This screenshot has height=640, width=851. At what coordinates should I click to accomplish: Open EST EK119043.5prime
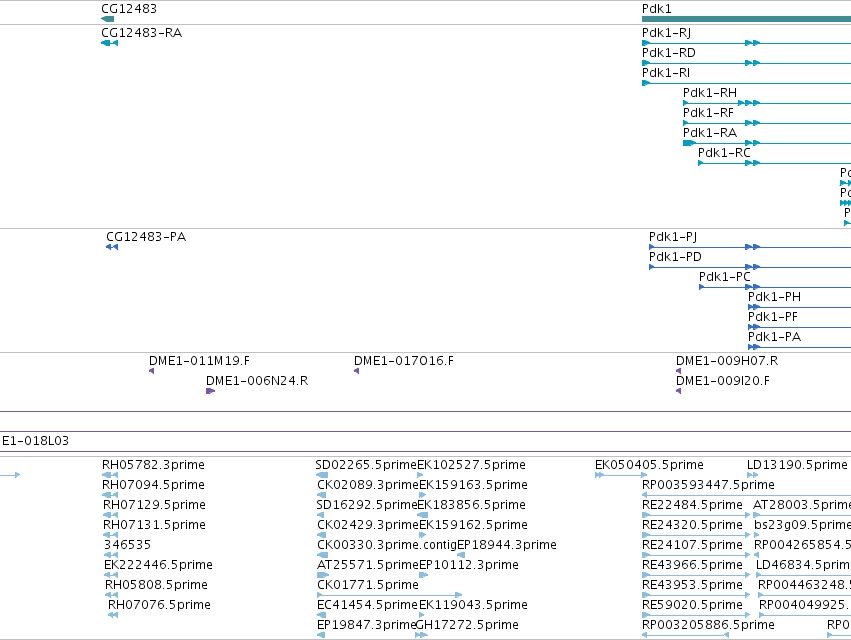(x=473, y=605)
